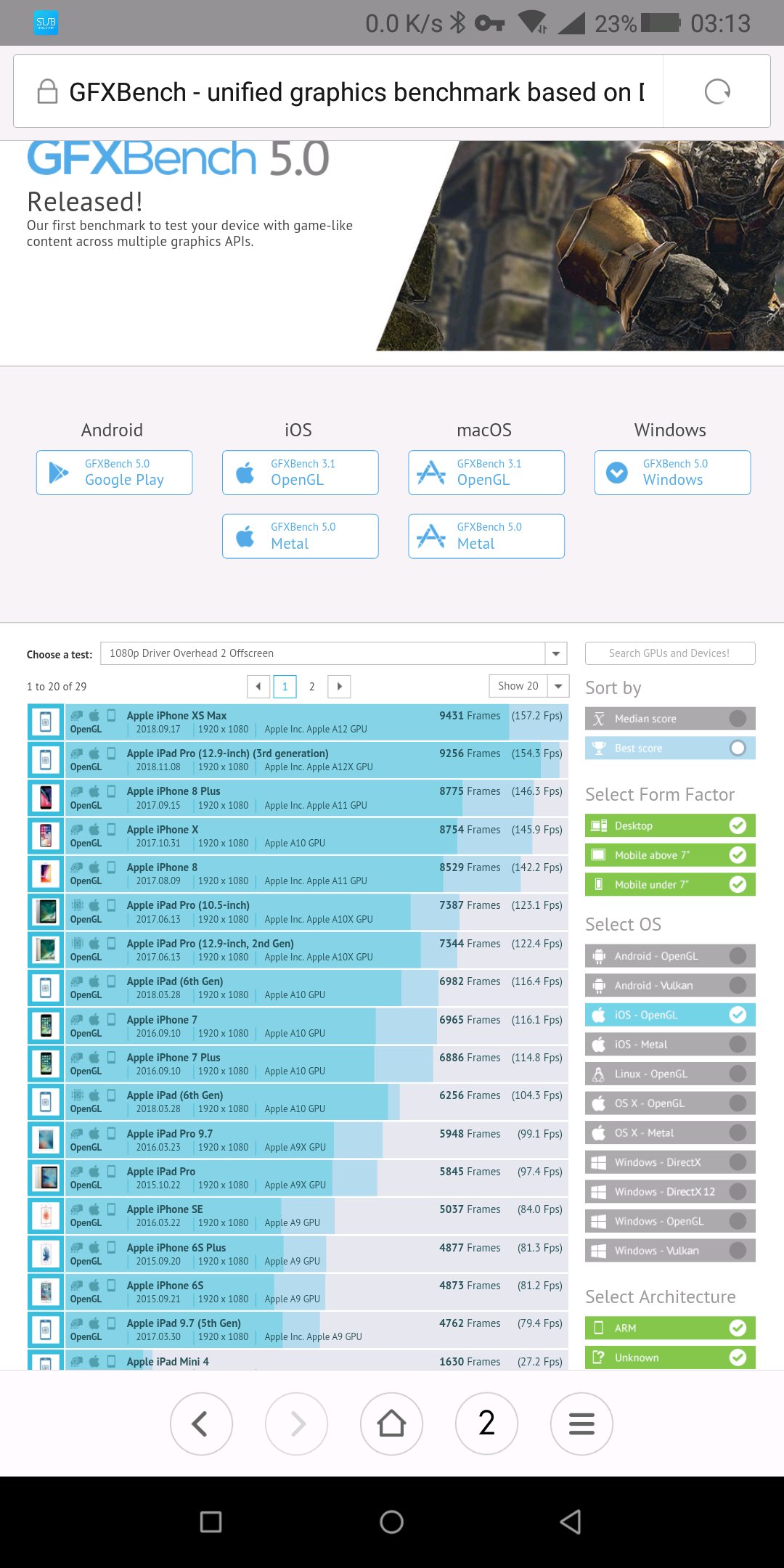Go to the next results page arrow

(x=339, y=686)
